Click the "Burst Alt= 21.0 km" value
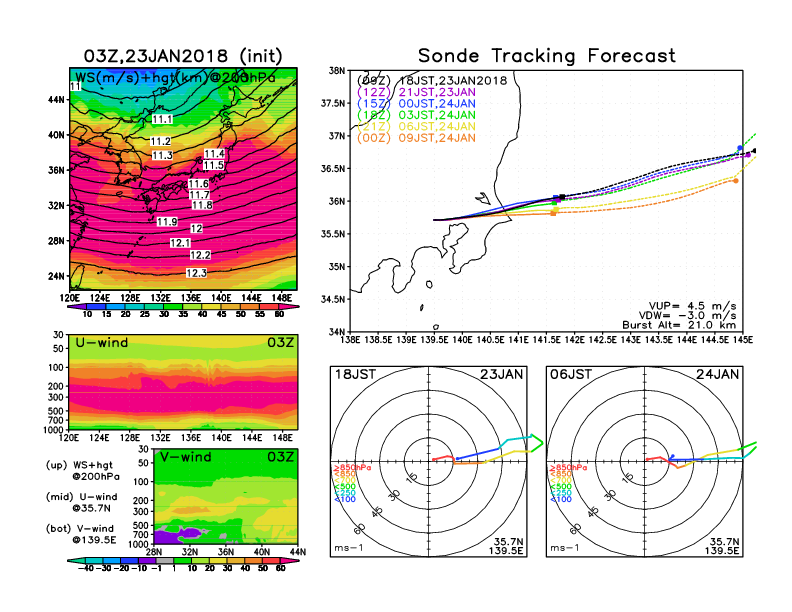 [679, 325]
